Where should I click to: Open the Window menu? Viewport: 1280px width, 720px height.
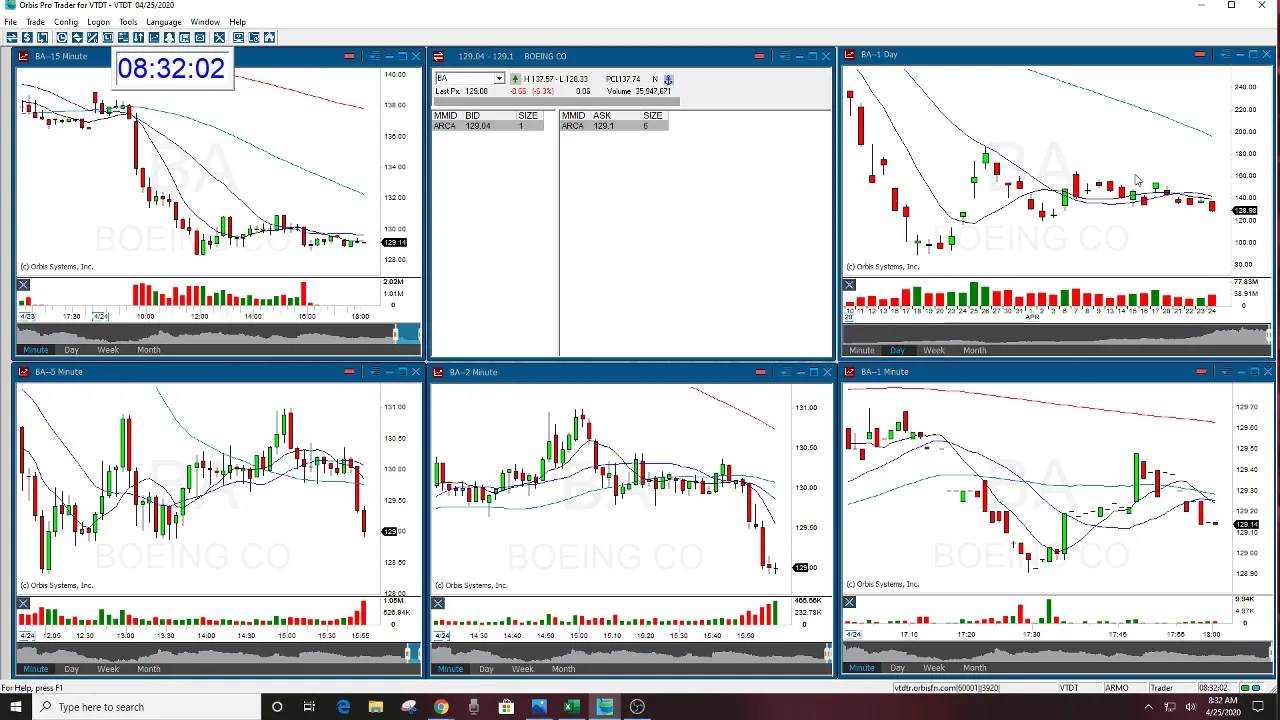205,22
